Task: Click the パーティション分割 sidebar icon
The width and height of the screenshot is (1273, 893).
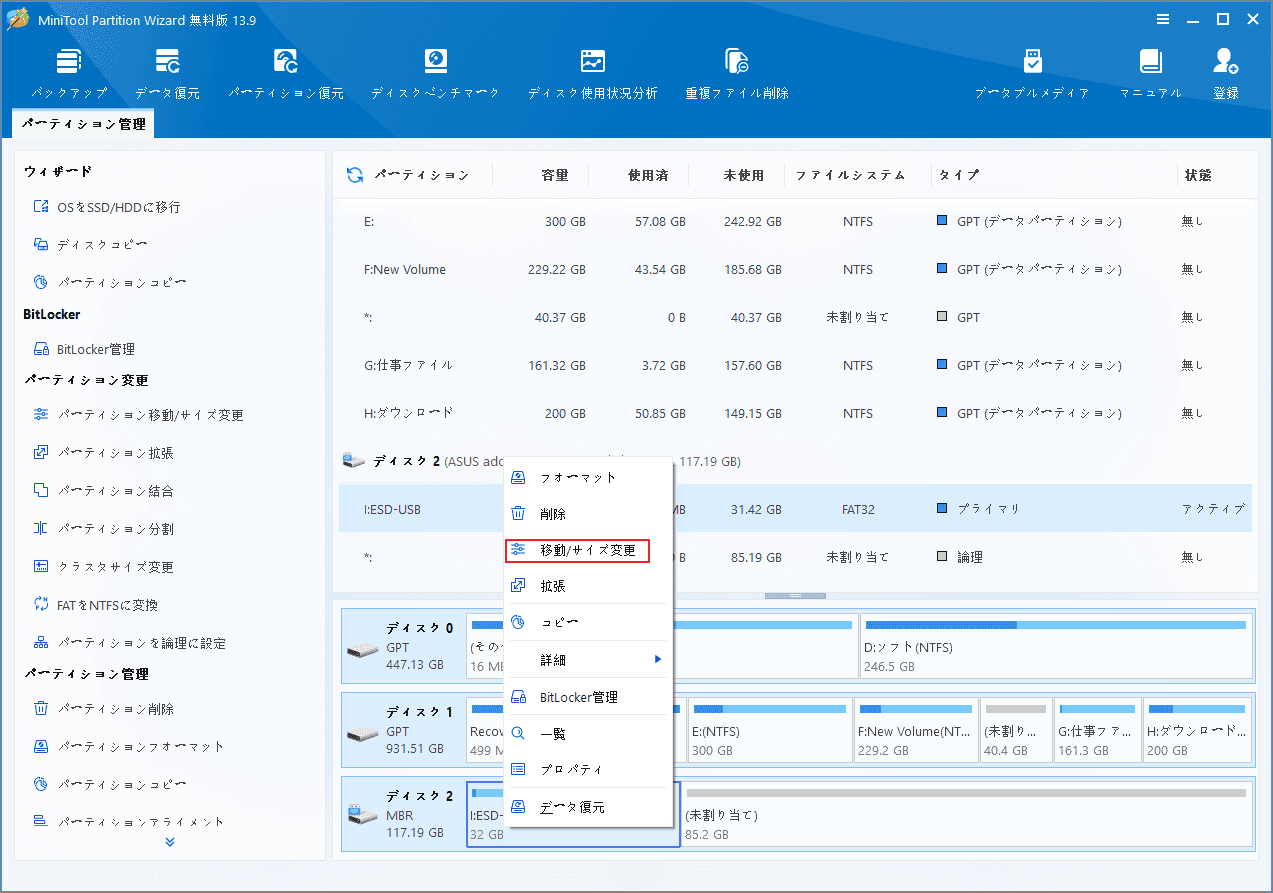Action: [41, 529]
